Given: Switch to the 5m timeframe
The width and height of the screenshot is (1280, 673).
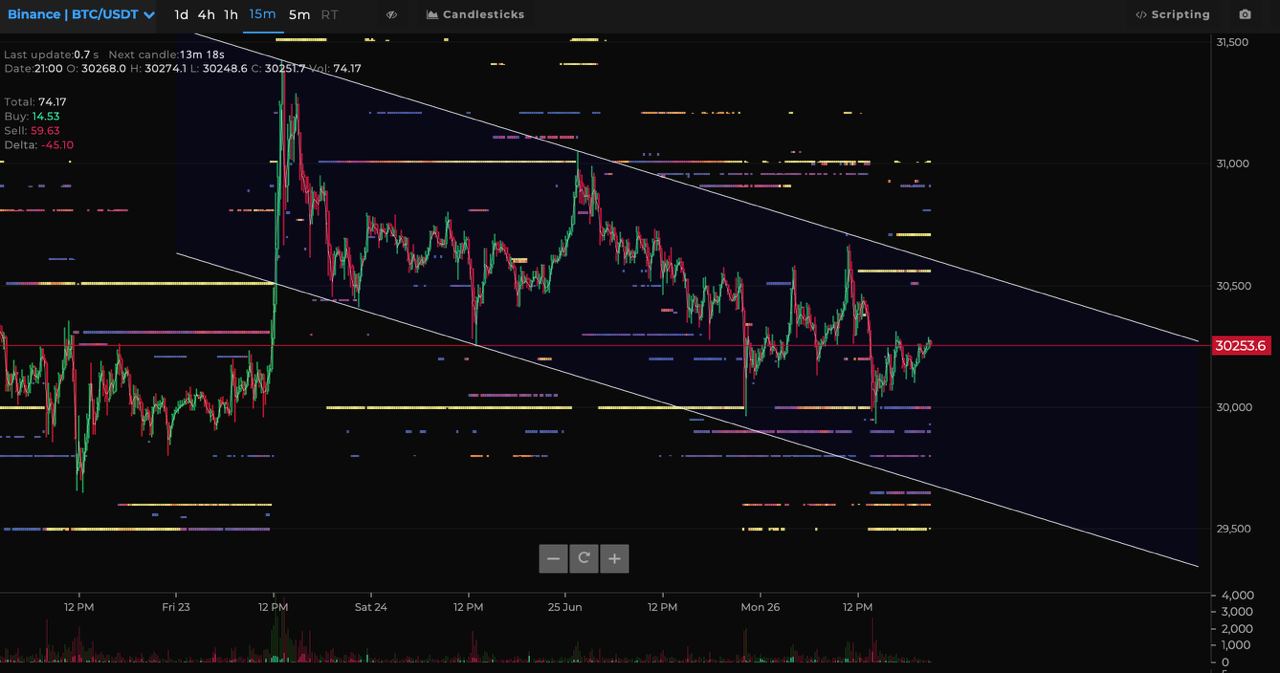Looking at the screenshot, I should click(x=299, y=14).
